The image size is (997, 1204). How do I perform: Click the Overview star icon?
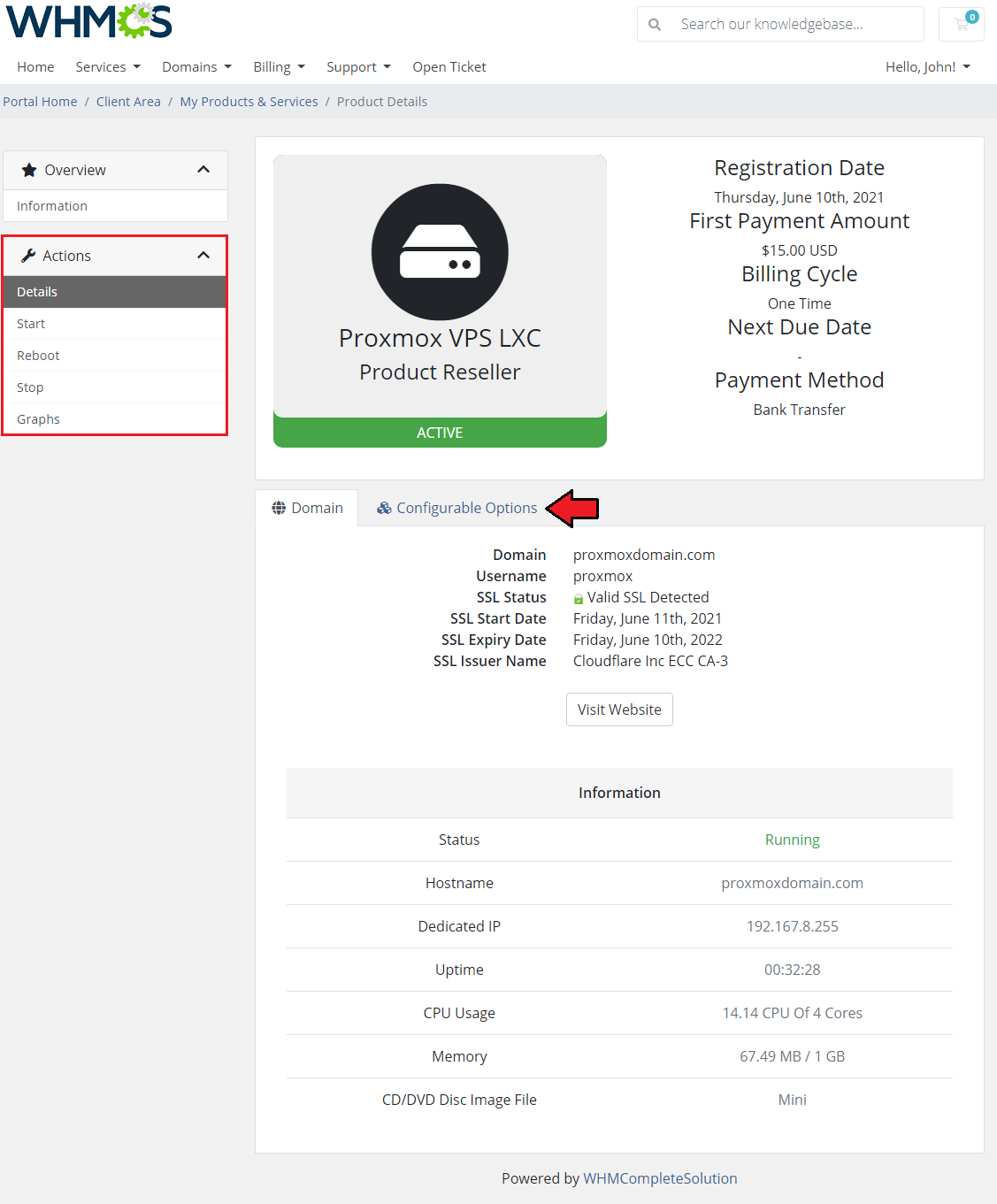tap(29, 170)
